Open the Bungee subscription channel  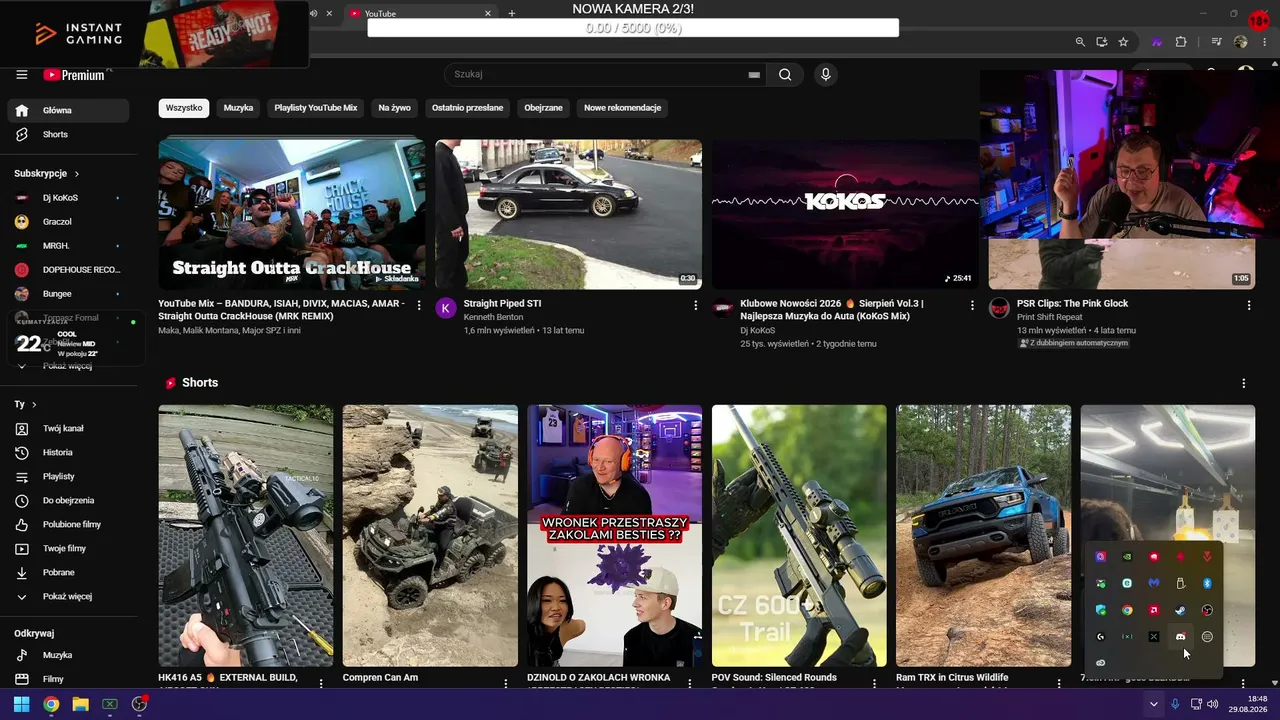pos(68,294)
